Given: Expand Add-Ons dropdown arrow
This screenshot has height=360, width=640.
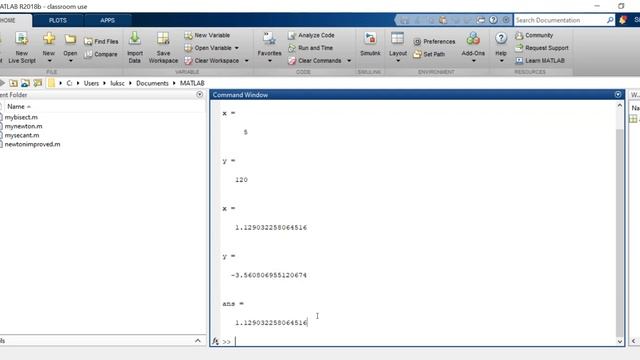Looking at the screenshot, I should (473, 61).
